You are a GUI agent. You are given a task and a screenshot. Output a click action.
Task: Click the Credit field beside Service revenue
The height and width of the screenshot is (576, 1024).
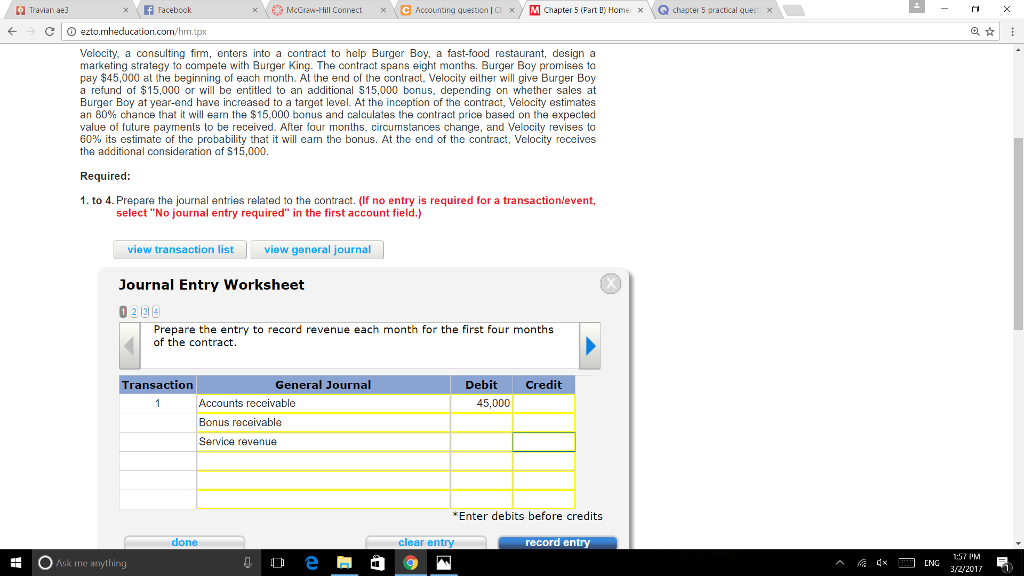pos(545,441)
